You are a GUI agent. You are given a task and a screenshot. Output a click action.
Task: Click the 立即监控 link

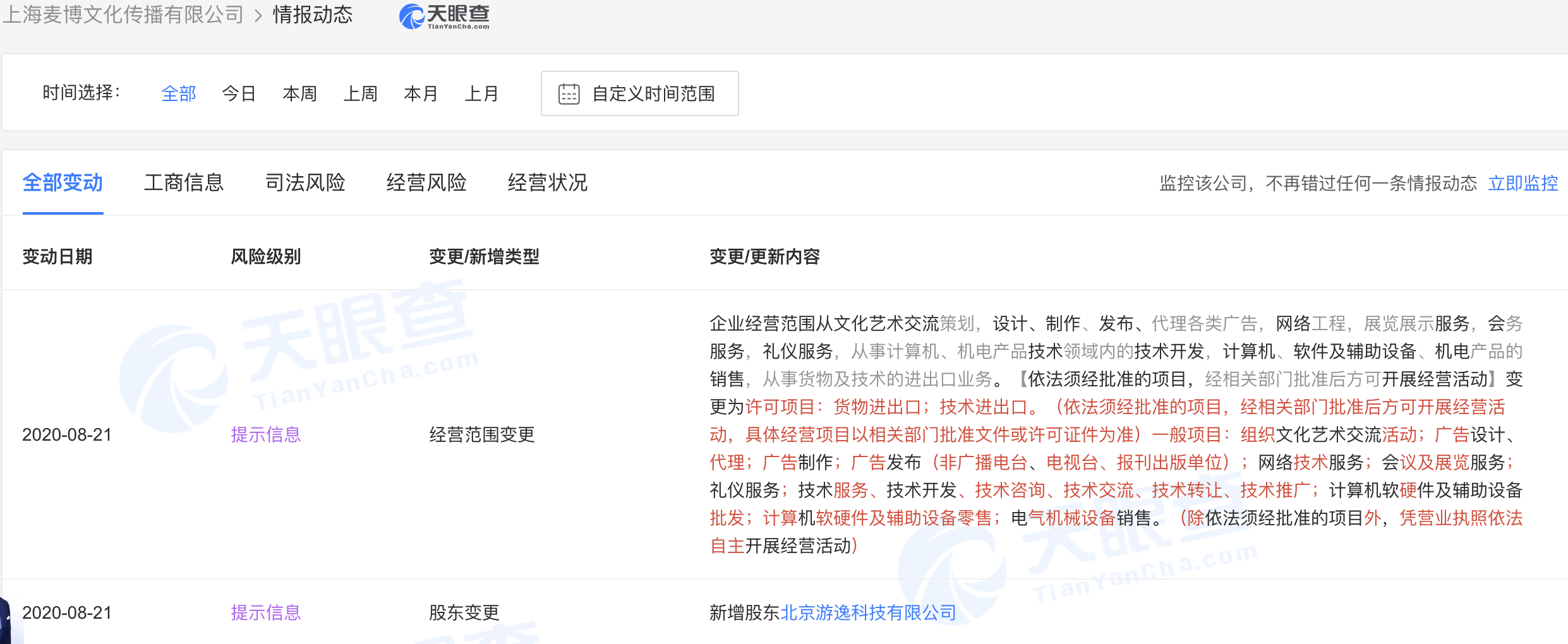(1523, 183)
